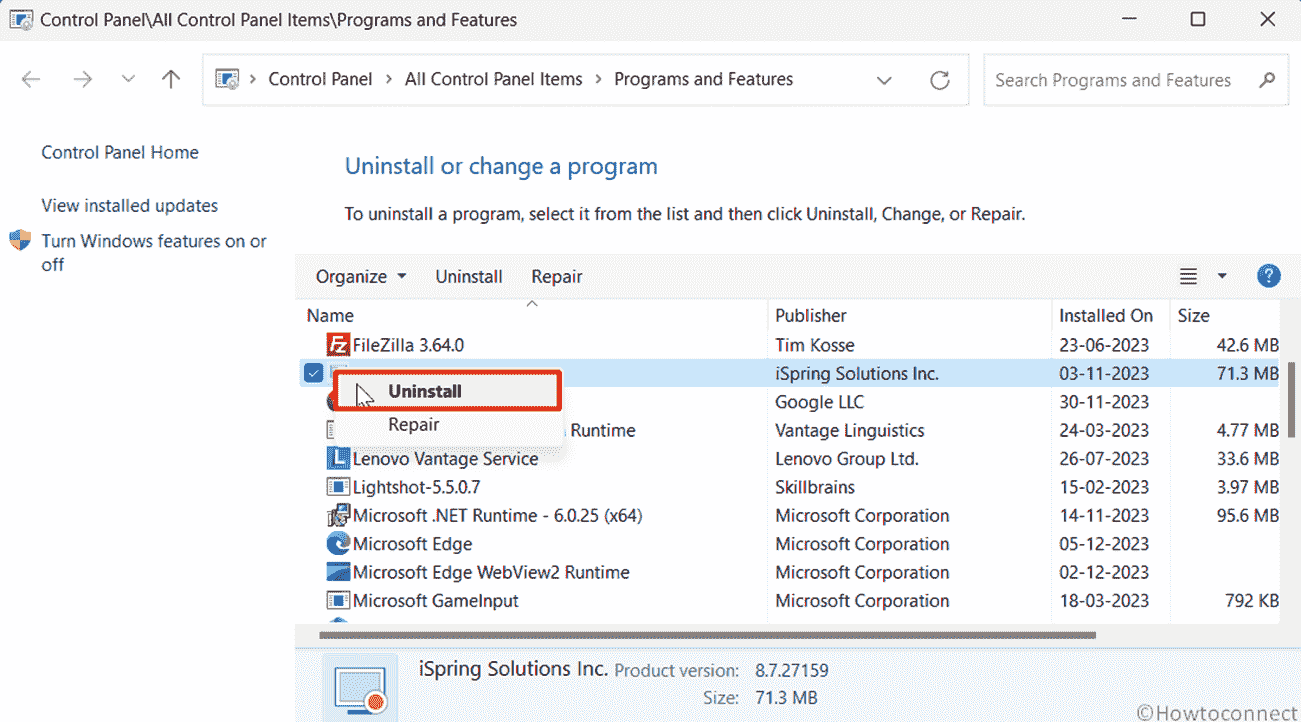Viewport: 1301px width, 722px height.
Task: Expand chevron after All Control Panel Items
Action: (x=598, y=80)
